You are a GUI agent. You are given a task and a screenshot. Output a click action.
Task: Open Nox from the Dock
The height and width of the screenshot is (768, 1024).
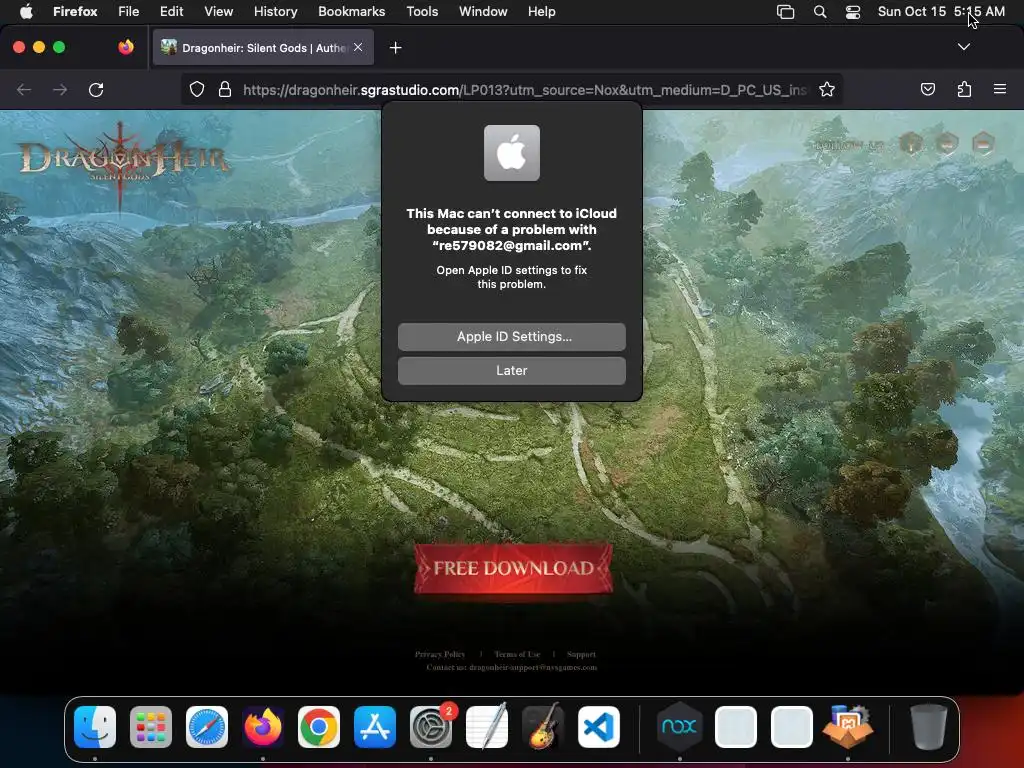(679, 726)
